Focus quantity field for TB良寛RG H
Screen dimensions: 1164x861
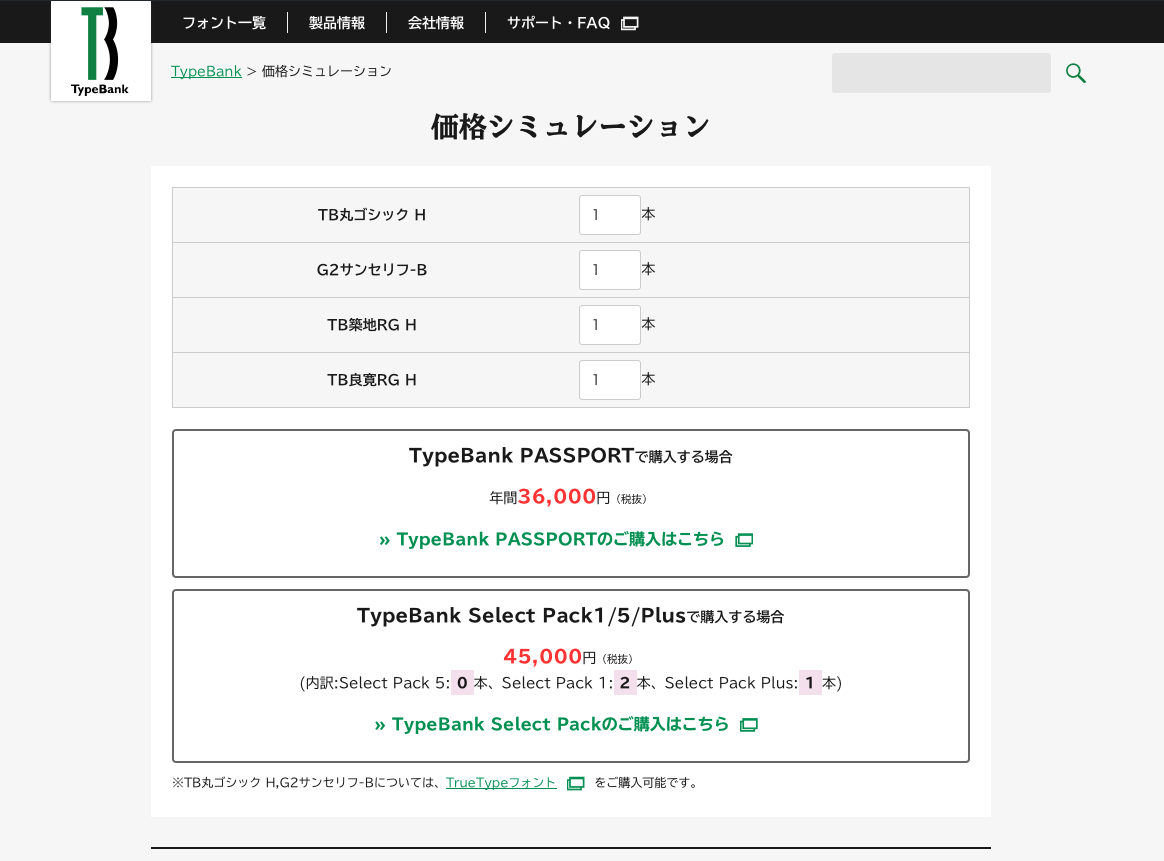[610, 380]
